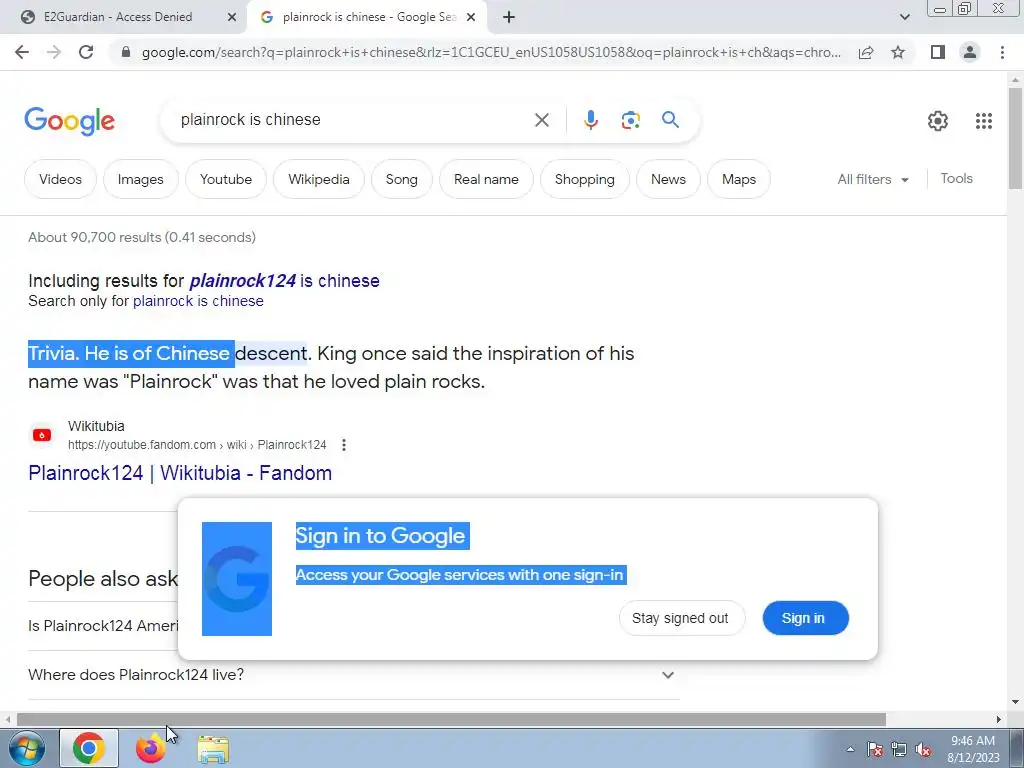Open a new tab with plus button
The image size is (1024, 768).
coord(509,18)
